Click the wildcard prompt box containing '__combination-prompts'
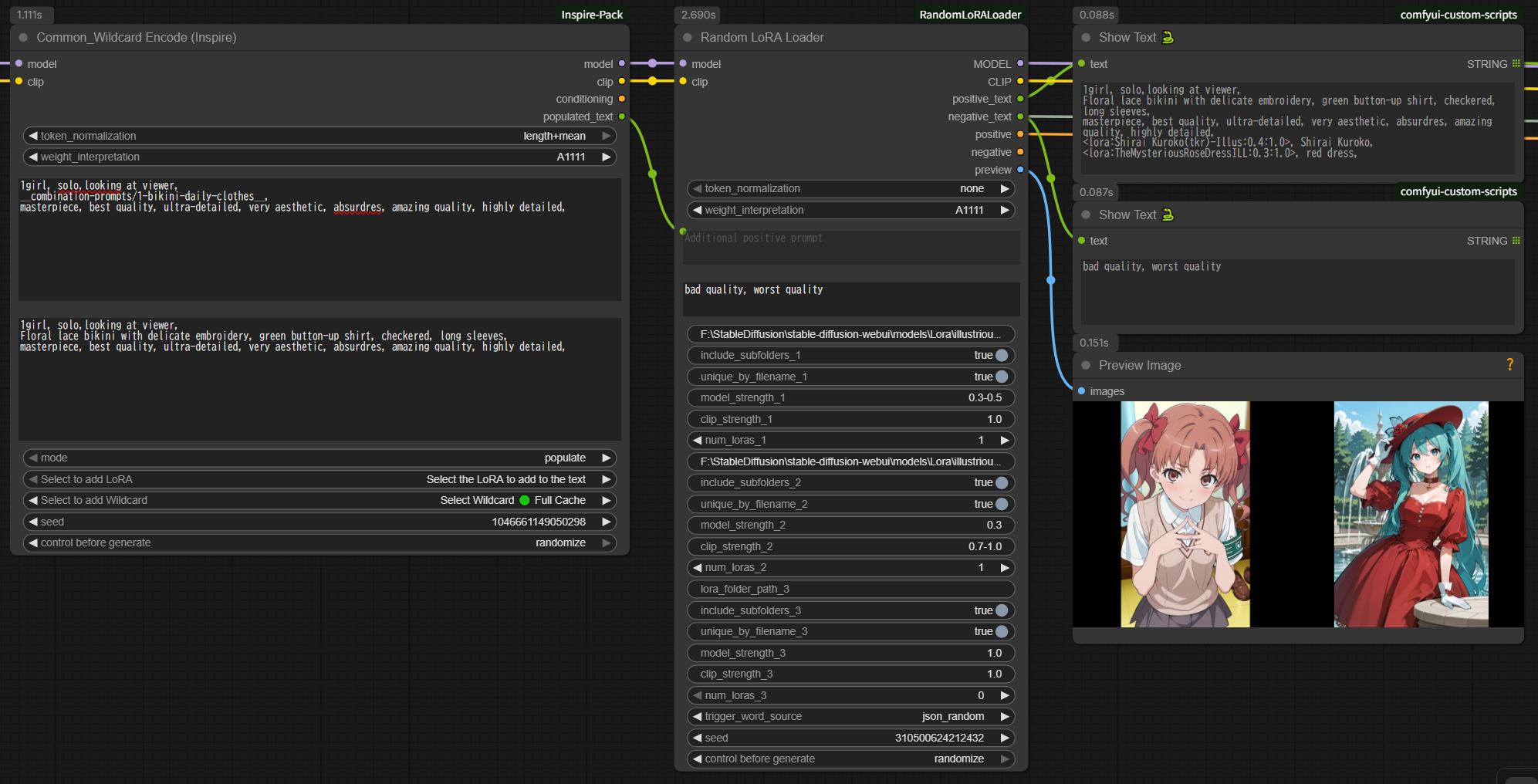This screenshot has height=784, width=1538. tap(319, 239)
